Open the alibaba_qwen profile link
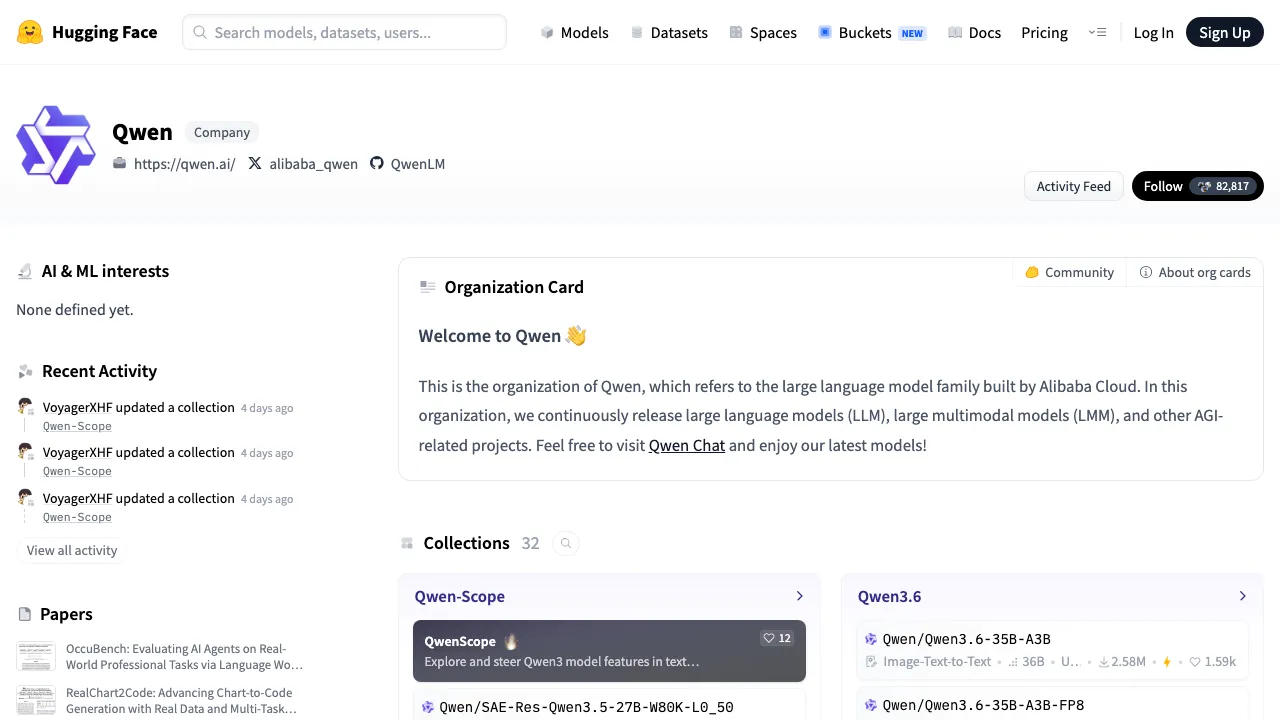 [313, 163]
